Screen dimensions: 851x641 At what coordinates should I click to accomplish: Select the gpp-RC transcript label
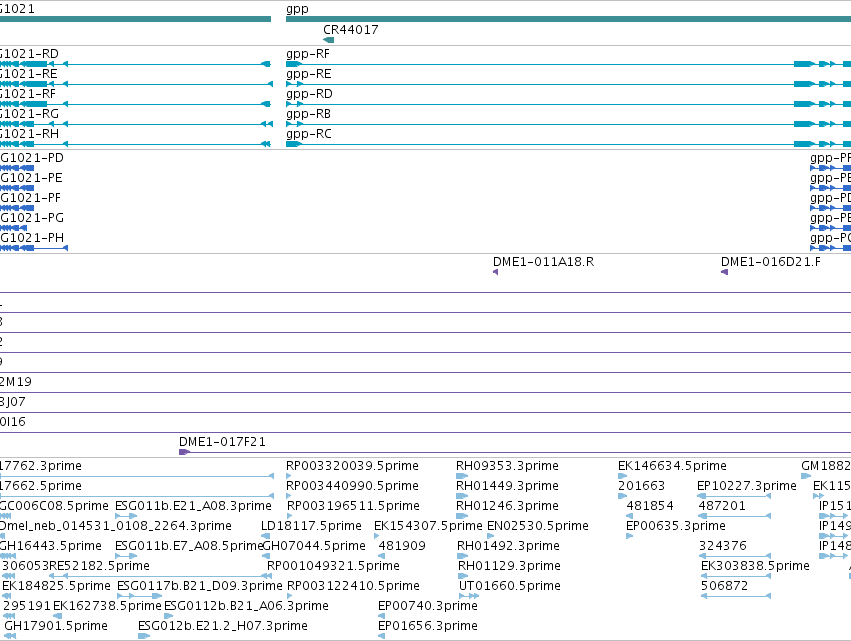tap(308, 134)
